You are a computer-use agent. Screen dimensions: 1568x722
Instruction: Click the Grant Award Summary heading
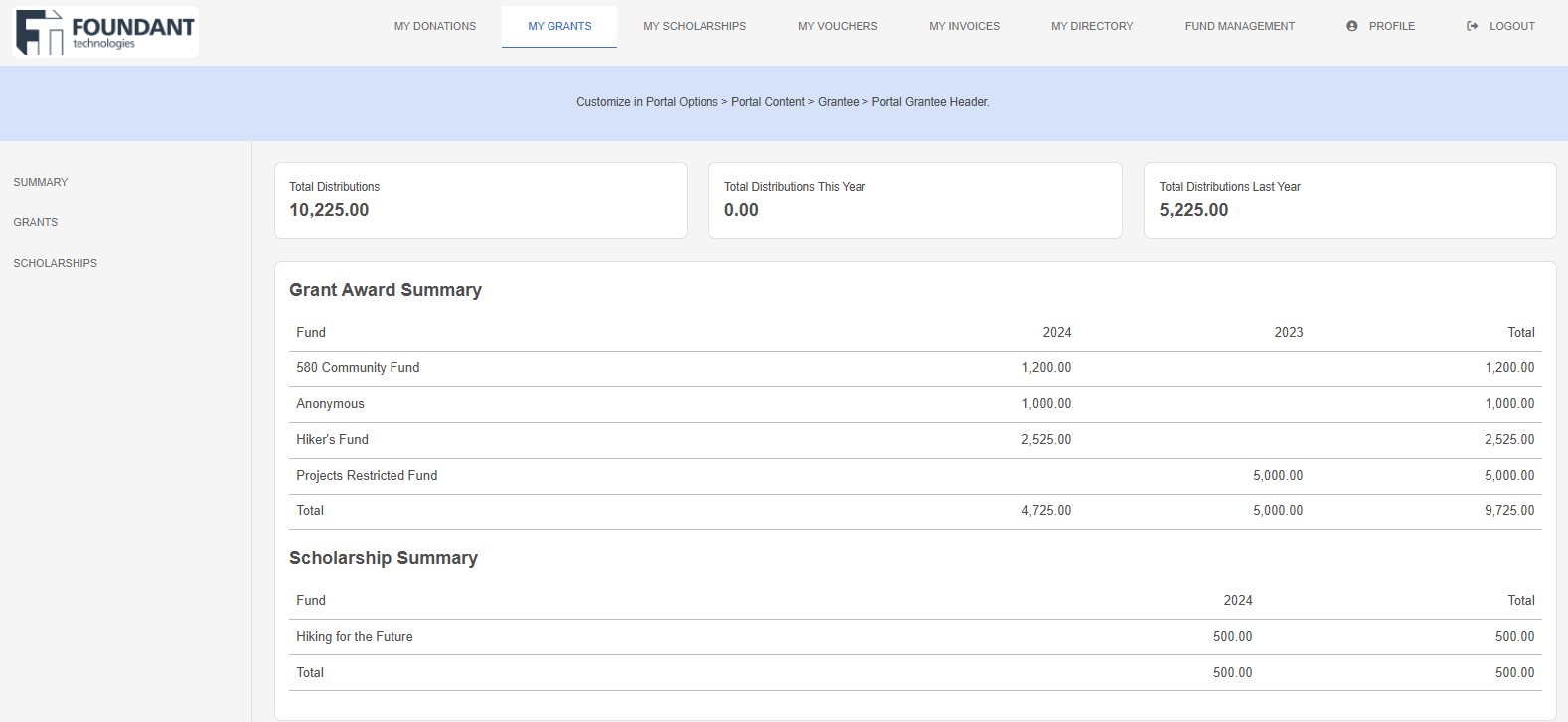click(x=386, y=290)
